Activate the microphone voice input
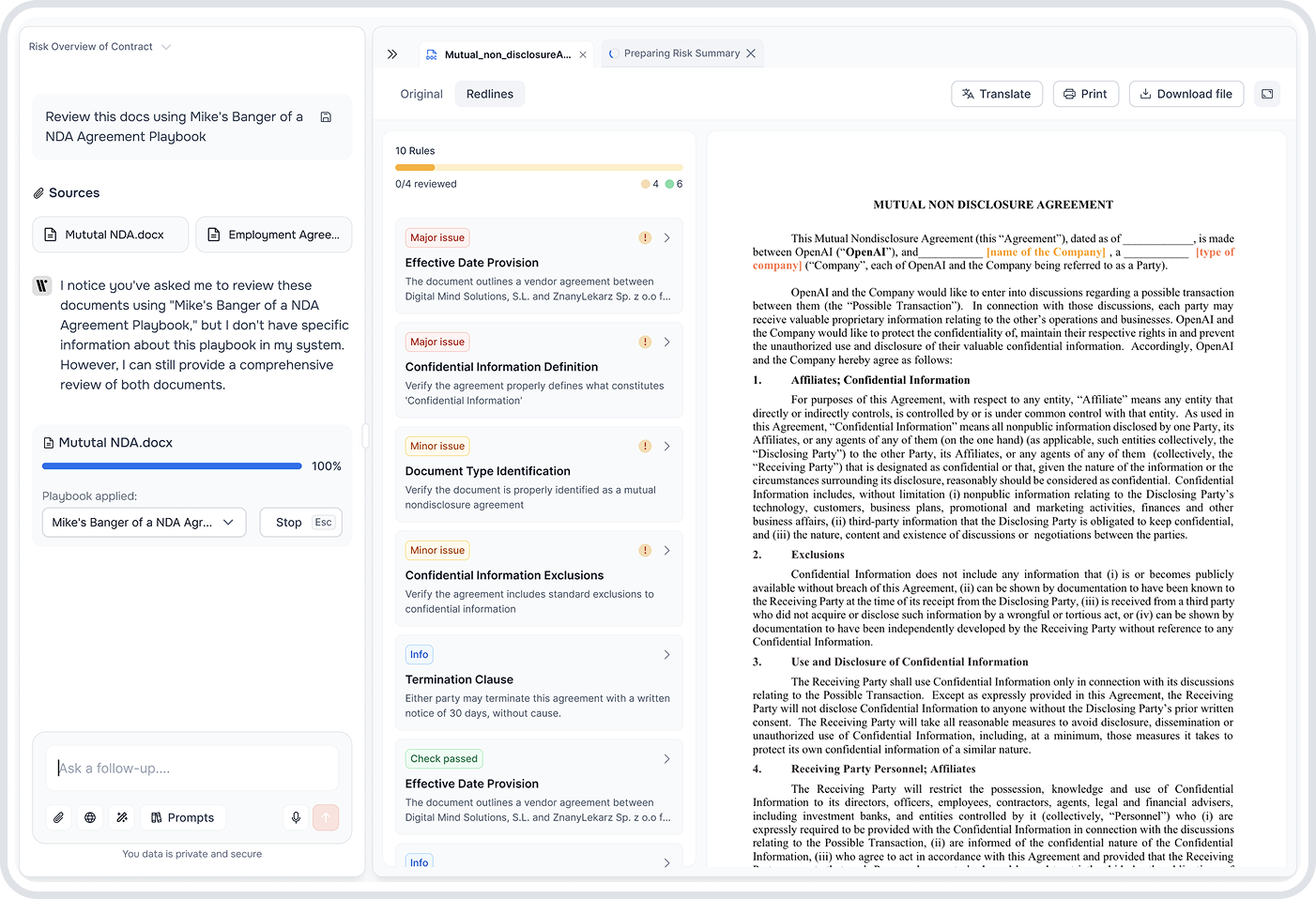This screenshot has width=1316, height=899. 296,817
